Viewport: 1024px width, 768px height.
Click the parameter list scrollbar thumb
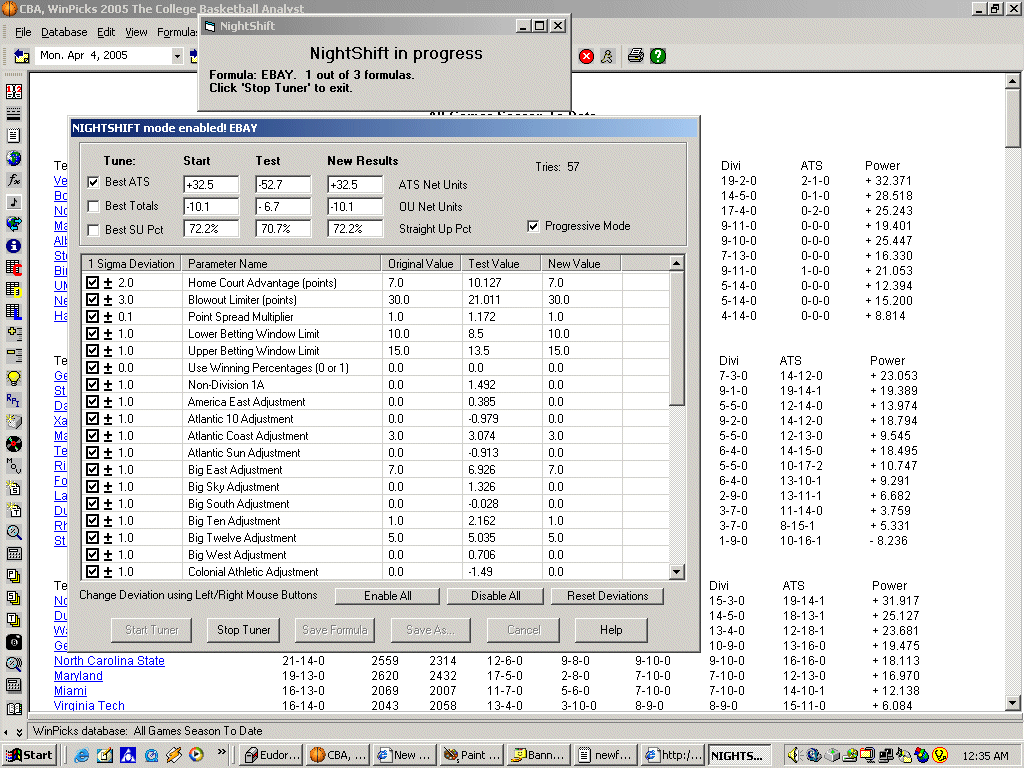tap(677, 338)
